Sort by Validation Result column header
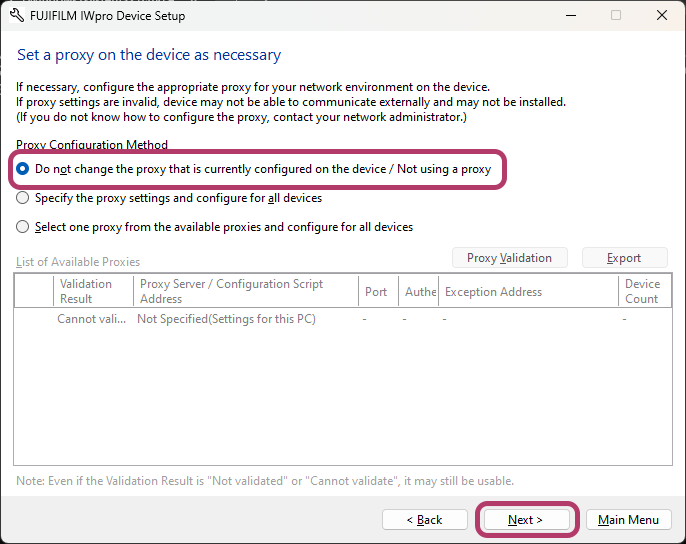The width and height of the screenshot is (686, 544). (93, 291)
